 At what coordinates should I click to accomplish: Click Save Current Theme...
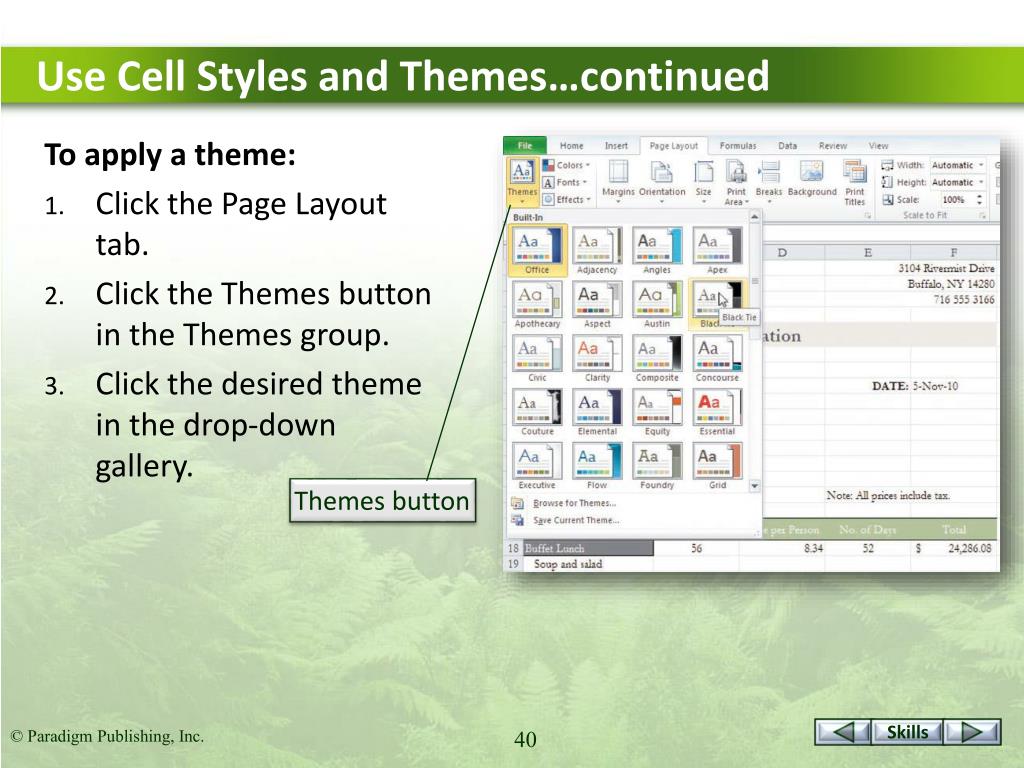tap(566, 520)
